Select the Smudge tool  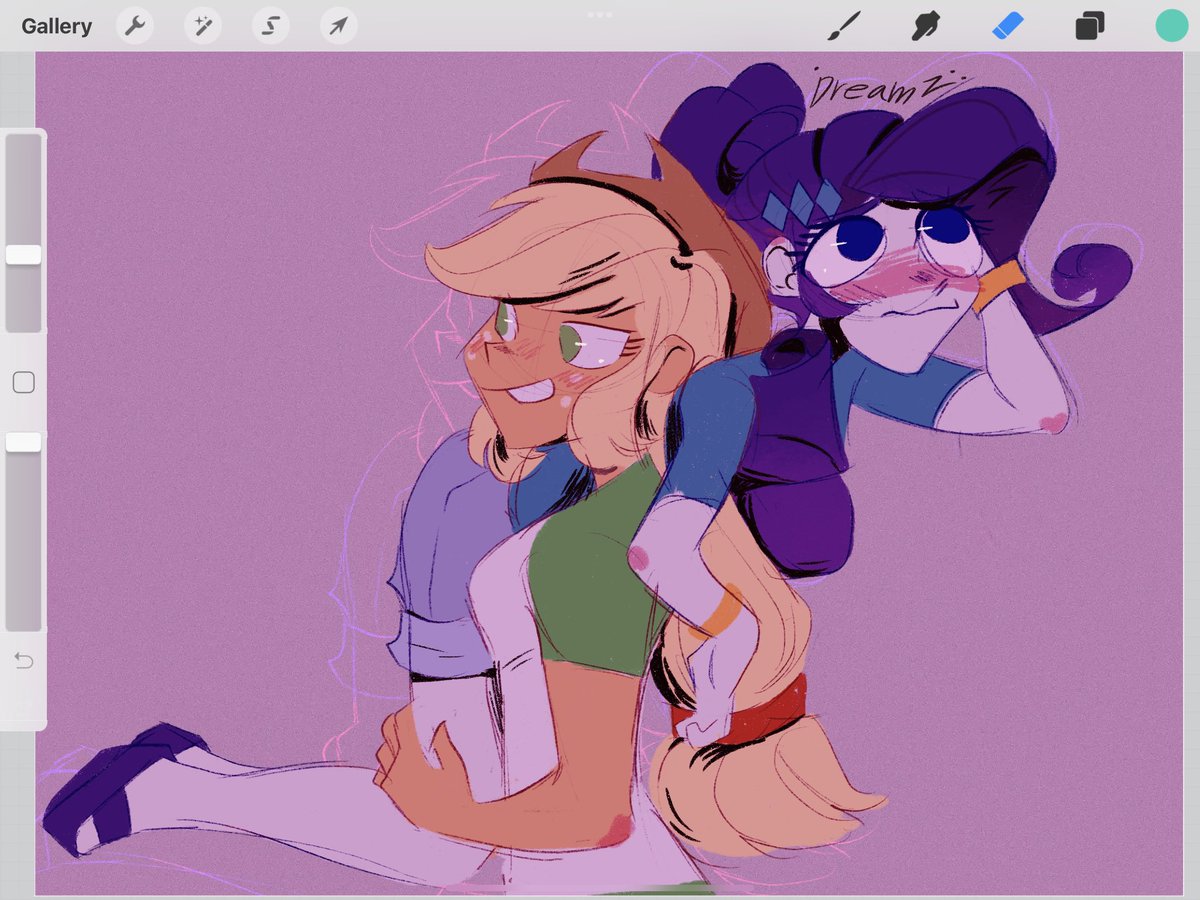point(927,26)
